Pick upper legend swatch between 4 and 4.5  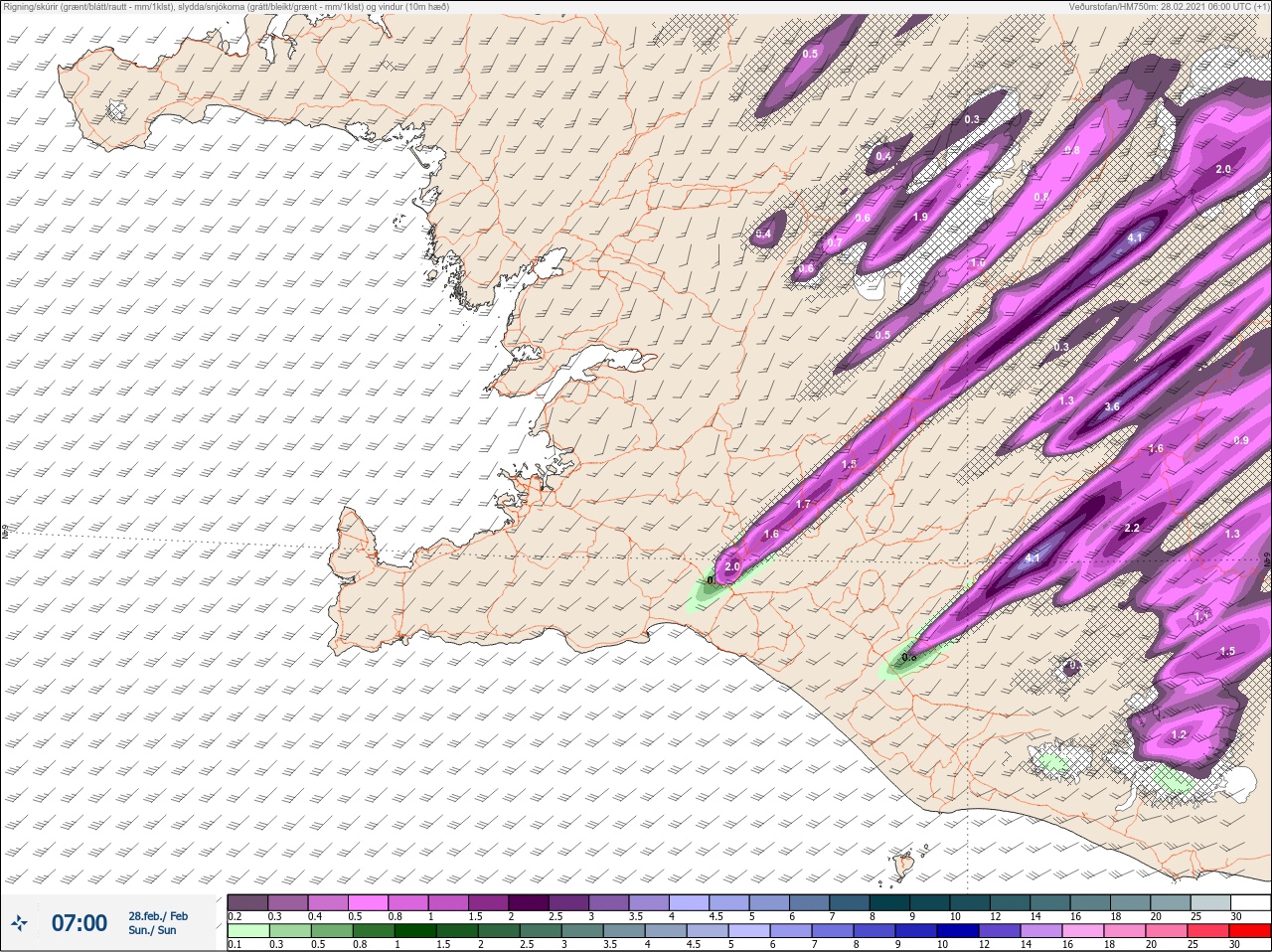[692, 902]
